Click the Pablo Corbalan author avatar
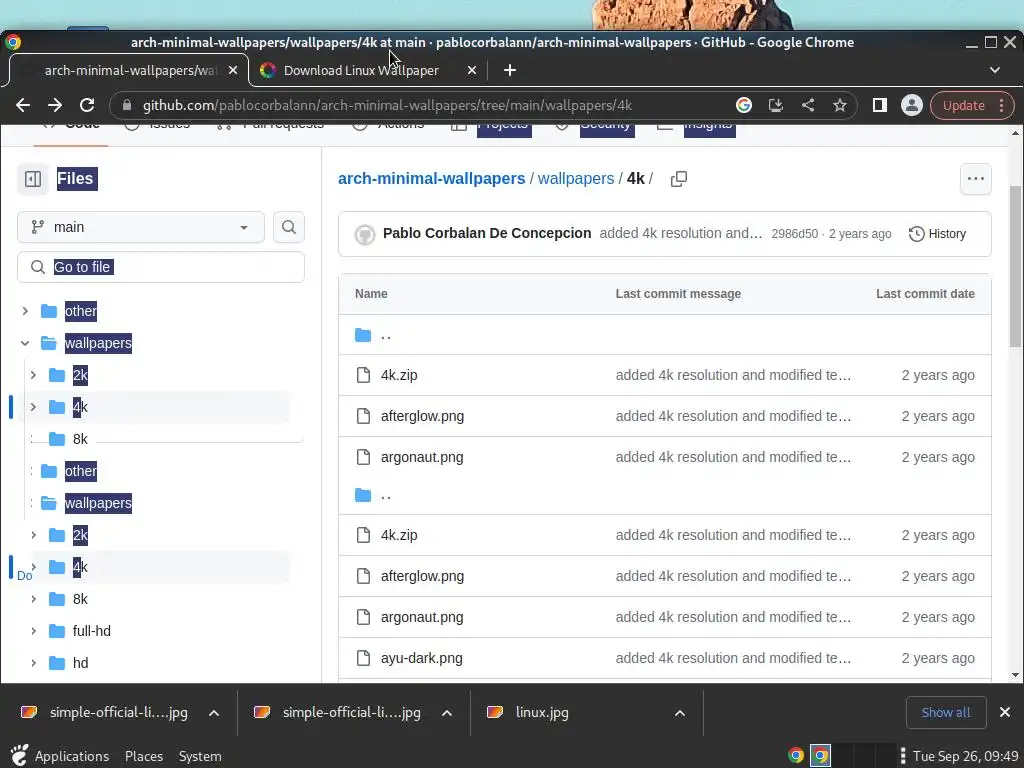This screenshot has width=1024, height=768. [x=364, y=234]
